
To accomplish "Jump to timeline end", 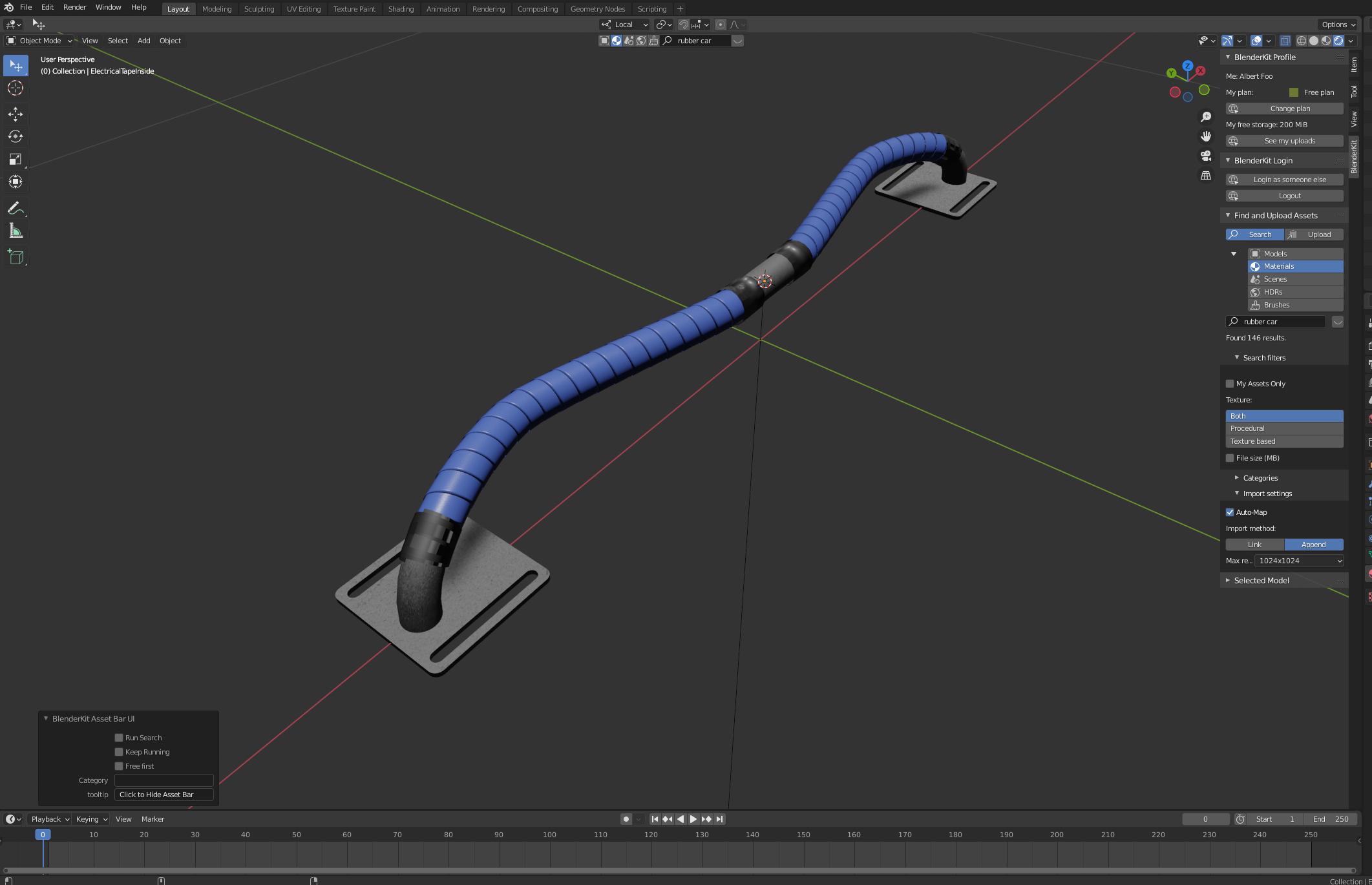I will [x=719, y=819].
